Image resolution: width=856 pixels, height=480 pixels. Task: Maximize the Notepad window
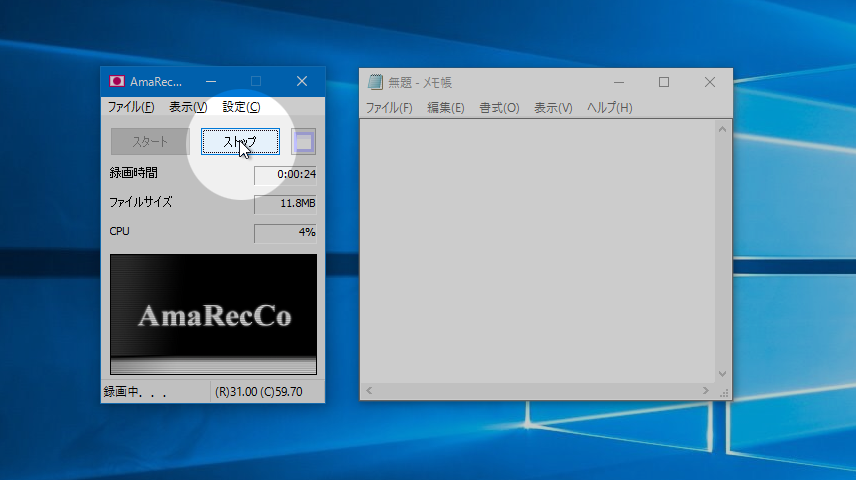(664, 82)
